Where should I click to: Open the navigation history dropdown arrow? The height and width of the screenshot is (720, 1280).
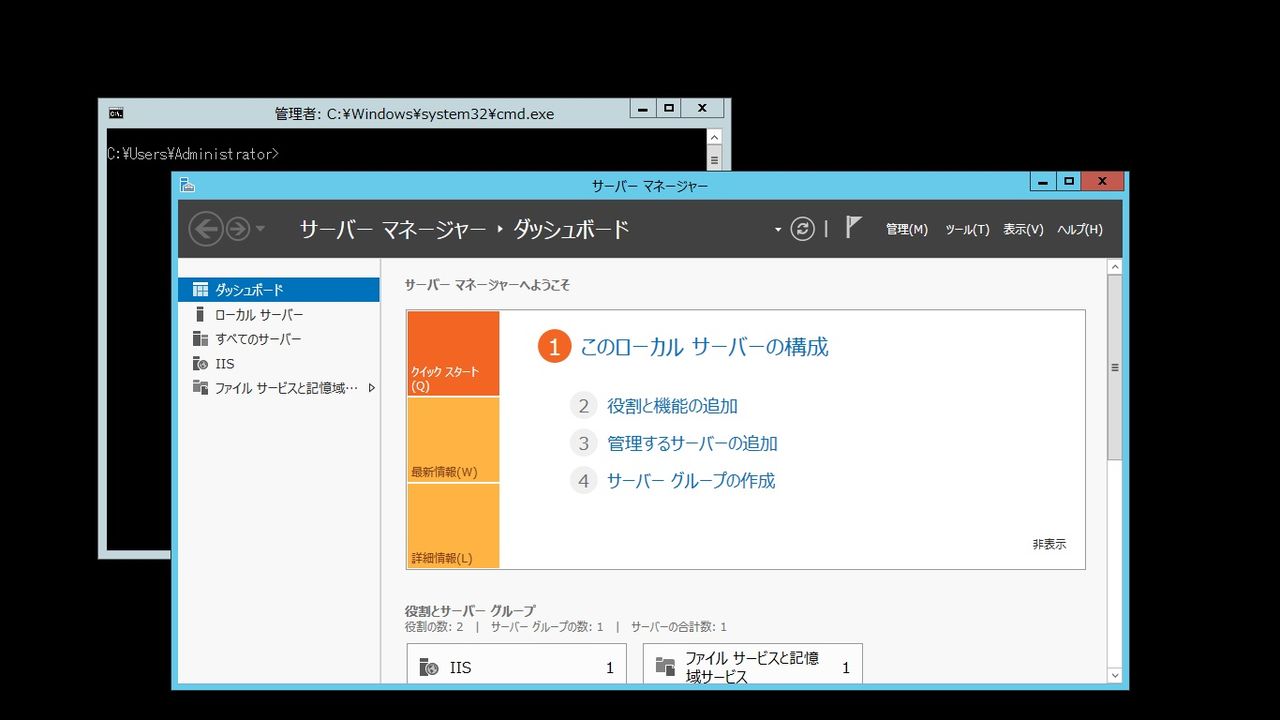tap(261, 229)
